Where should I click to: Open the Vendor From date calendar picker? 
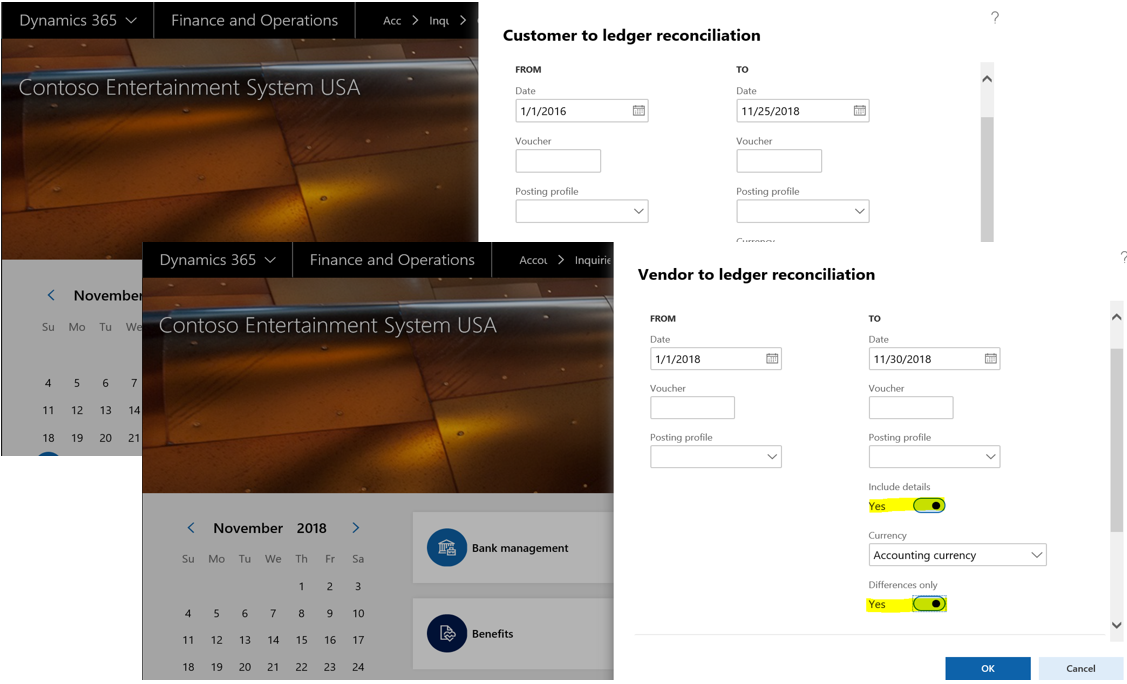[770, 358]
